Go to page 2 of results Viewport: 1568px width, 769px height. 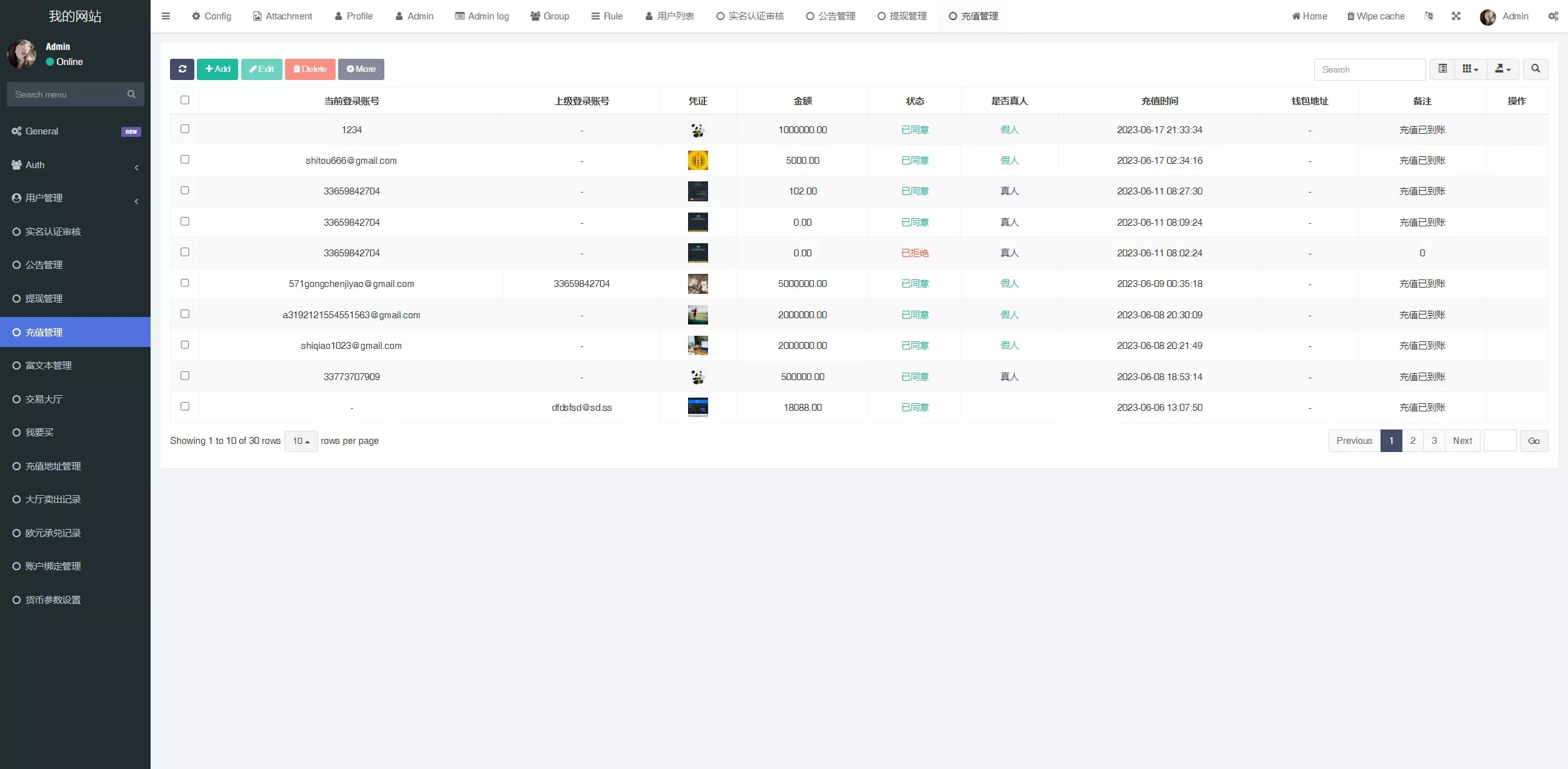(x=1412, y=441)
